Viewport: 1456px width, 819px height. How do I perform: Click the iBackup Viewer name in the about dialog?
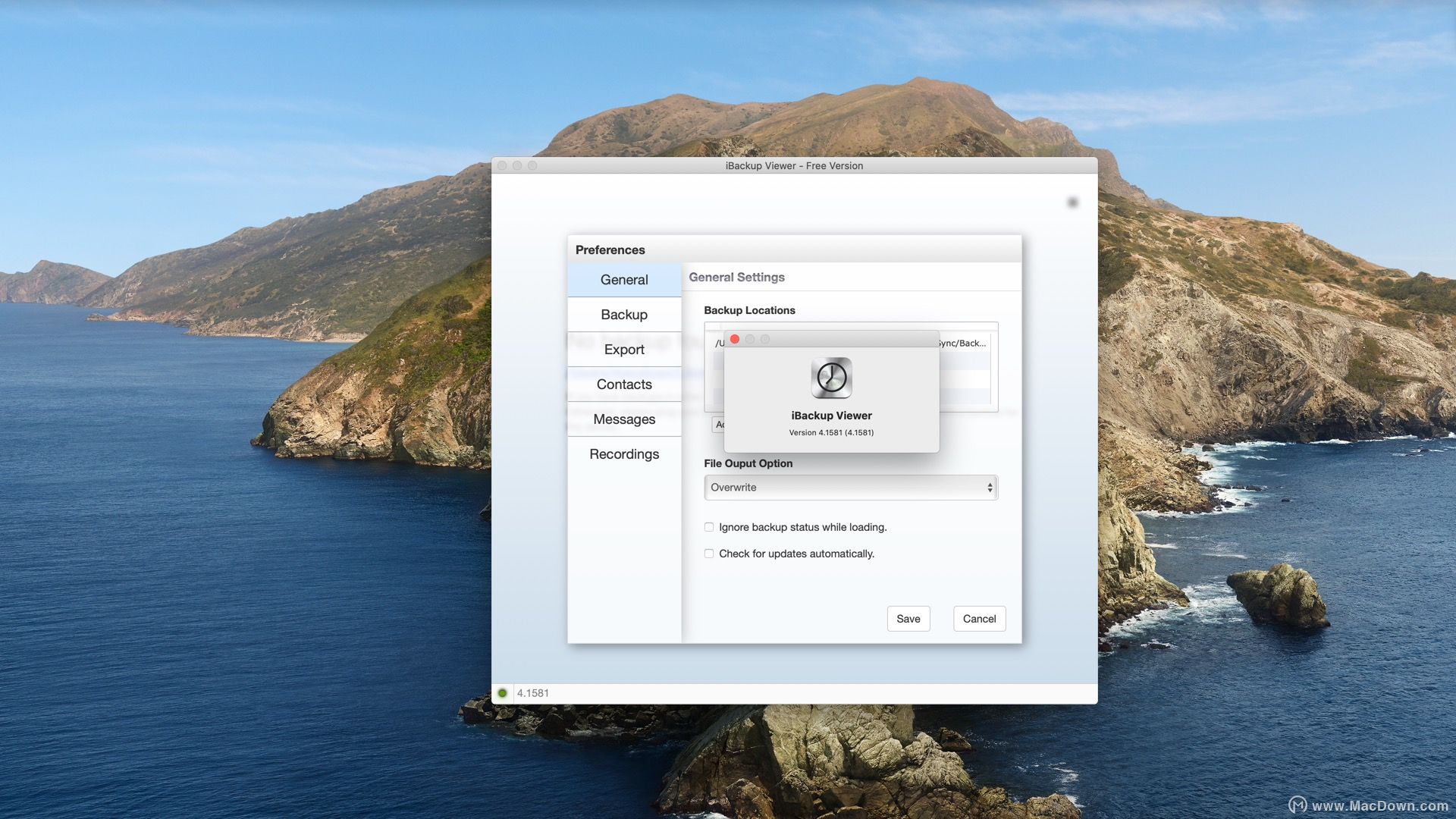pyautogui.click(x=831, y=416)
